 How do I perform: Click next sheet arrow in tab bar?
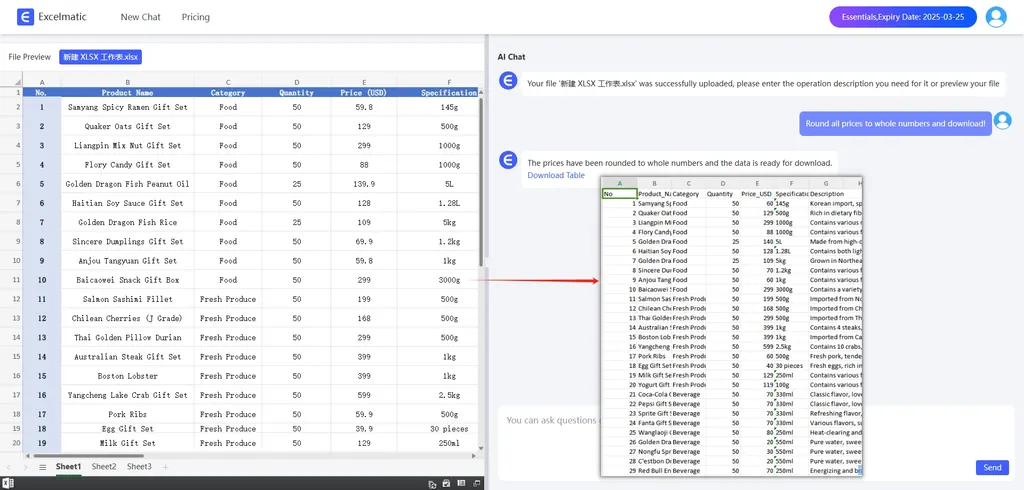coord(26,467)
